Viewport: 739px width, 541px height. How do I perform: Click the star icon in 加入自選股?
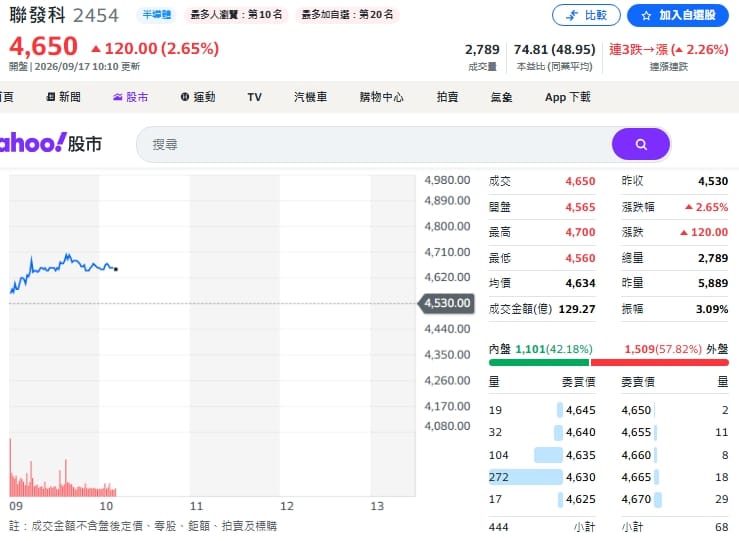click(x=646, y=16)
